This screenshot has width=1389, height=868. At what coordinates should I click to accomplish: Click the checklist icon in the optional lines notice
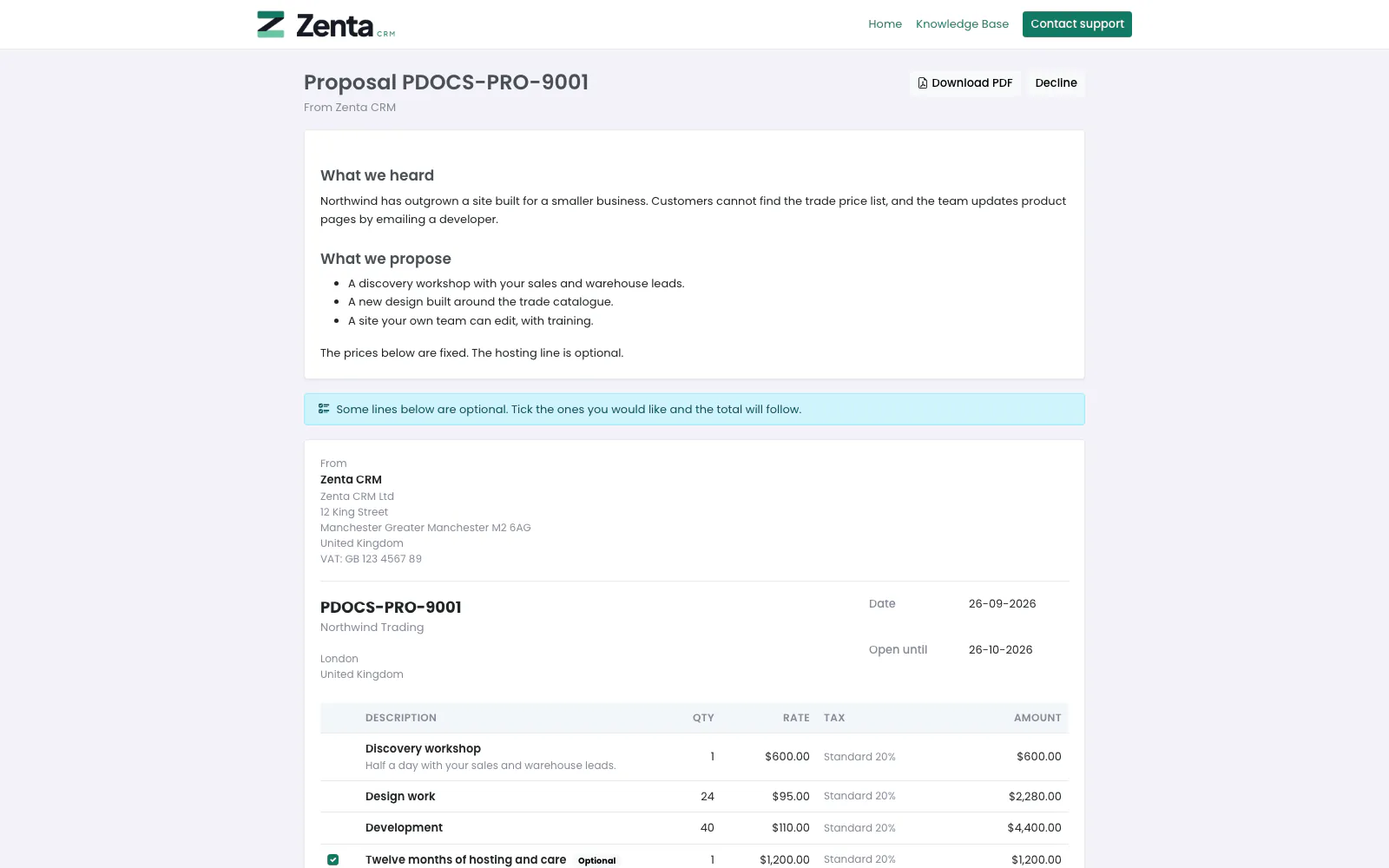coord(324,409)
